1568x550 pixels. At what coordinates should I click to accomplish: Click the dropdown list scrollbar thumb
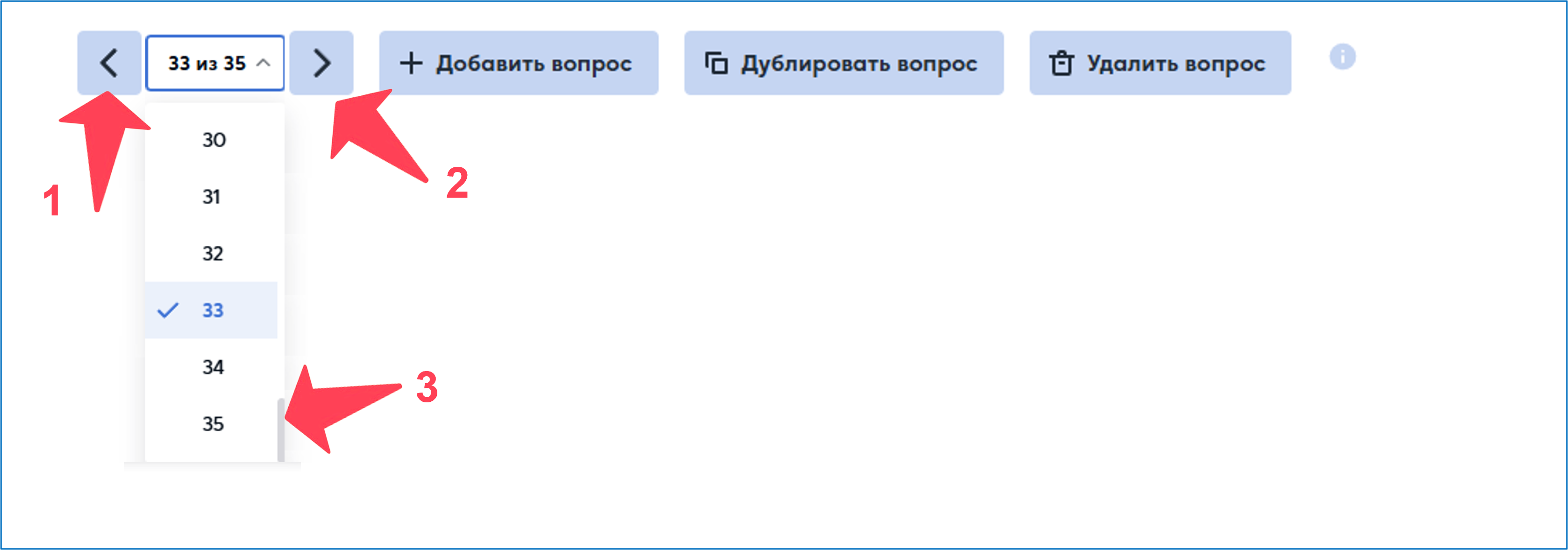281,429
